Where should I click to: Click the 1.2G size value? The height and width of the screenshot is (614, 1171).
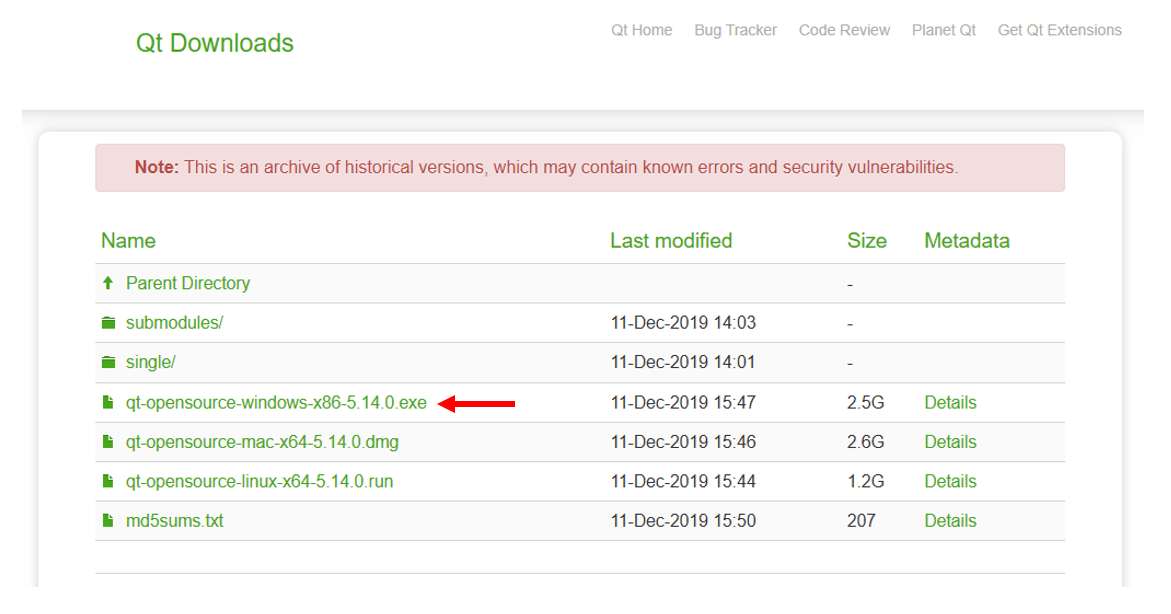[x=866, y=482]
